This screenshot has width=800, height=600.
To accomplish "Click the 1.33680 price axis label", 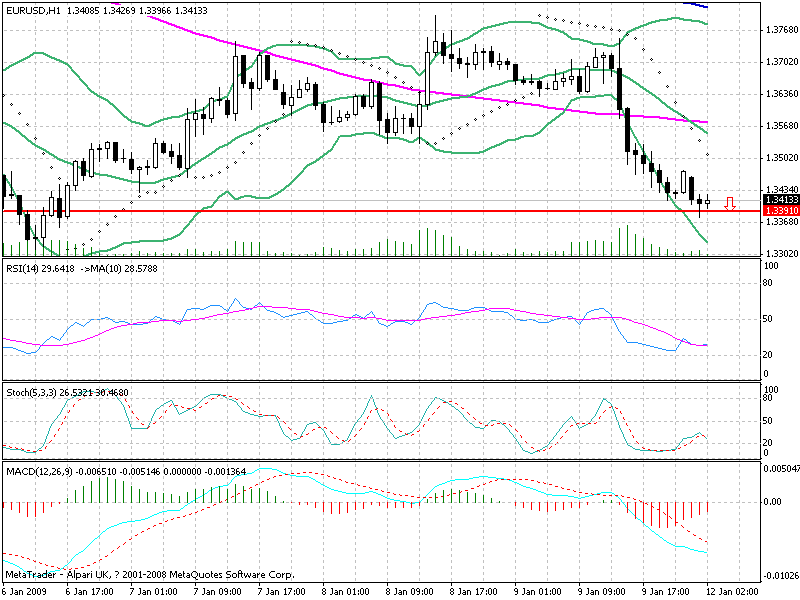I will [782, 222].
